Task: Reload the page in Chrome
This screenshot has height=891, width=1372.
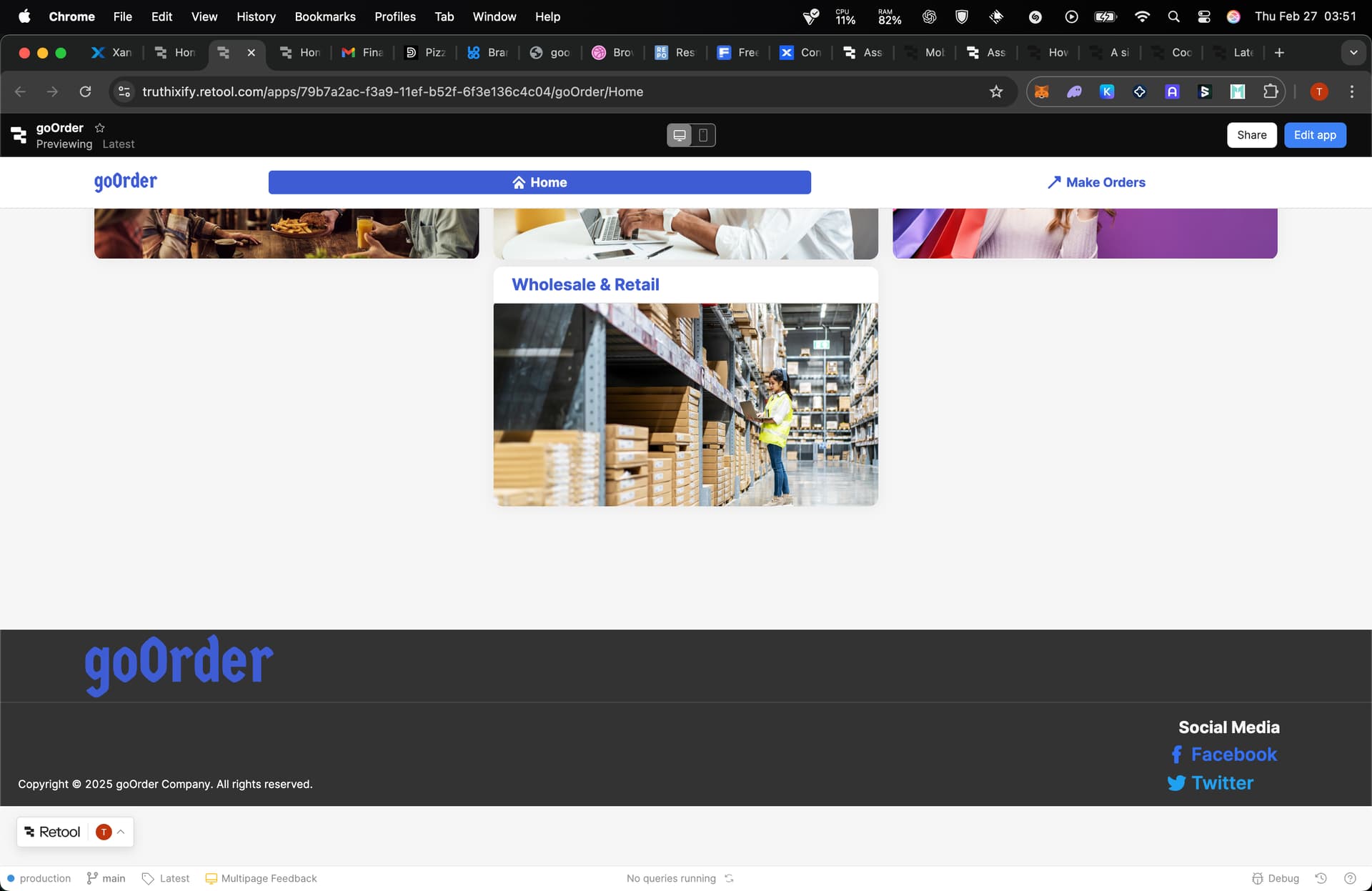Action: [85, 91]
